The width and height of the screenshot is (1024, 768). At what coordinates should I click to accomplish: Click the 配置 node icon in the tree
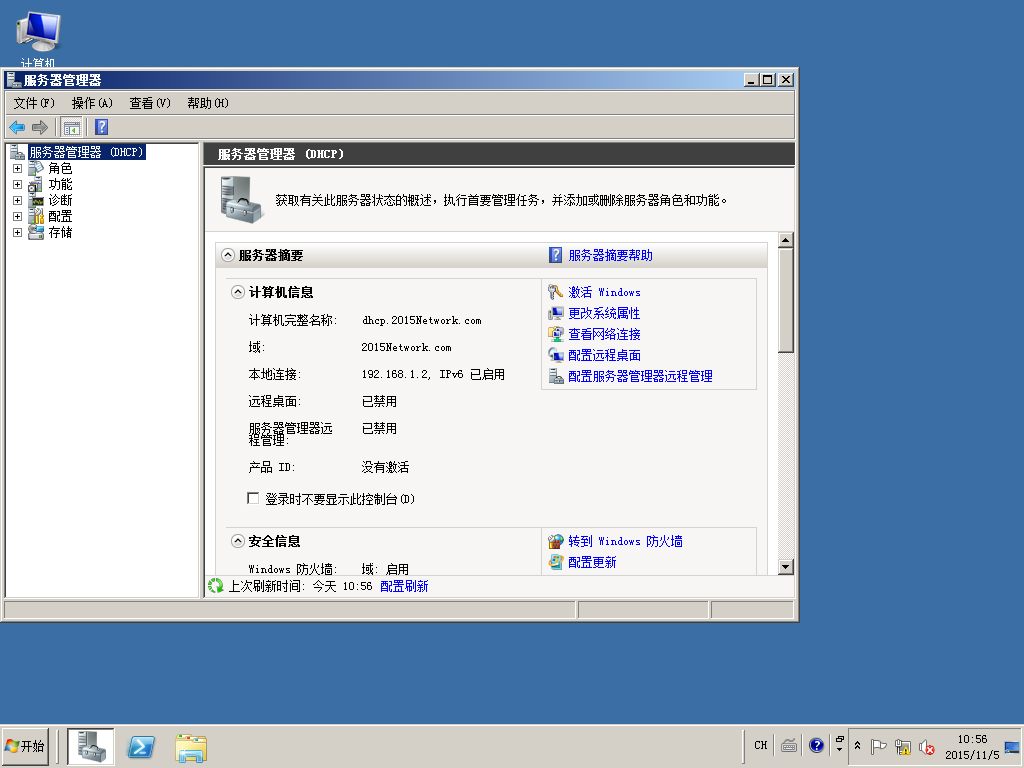click(36, 216)
